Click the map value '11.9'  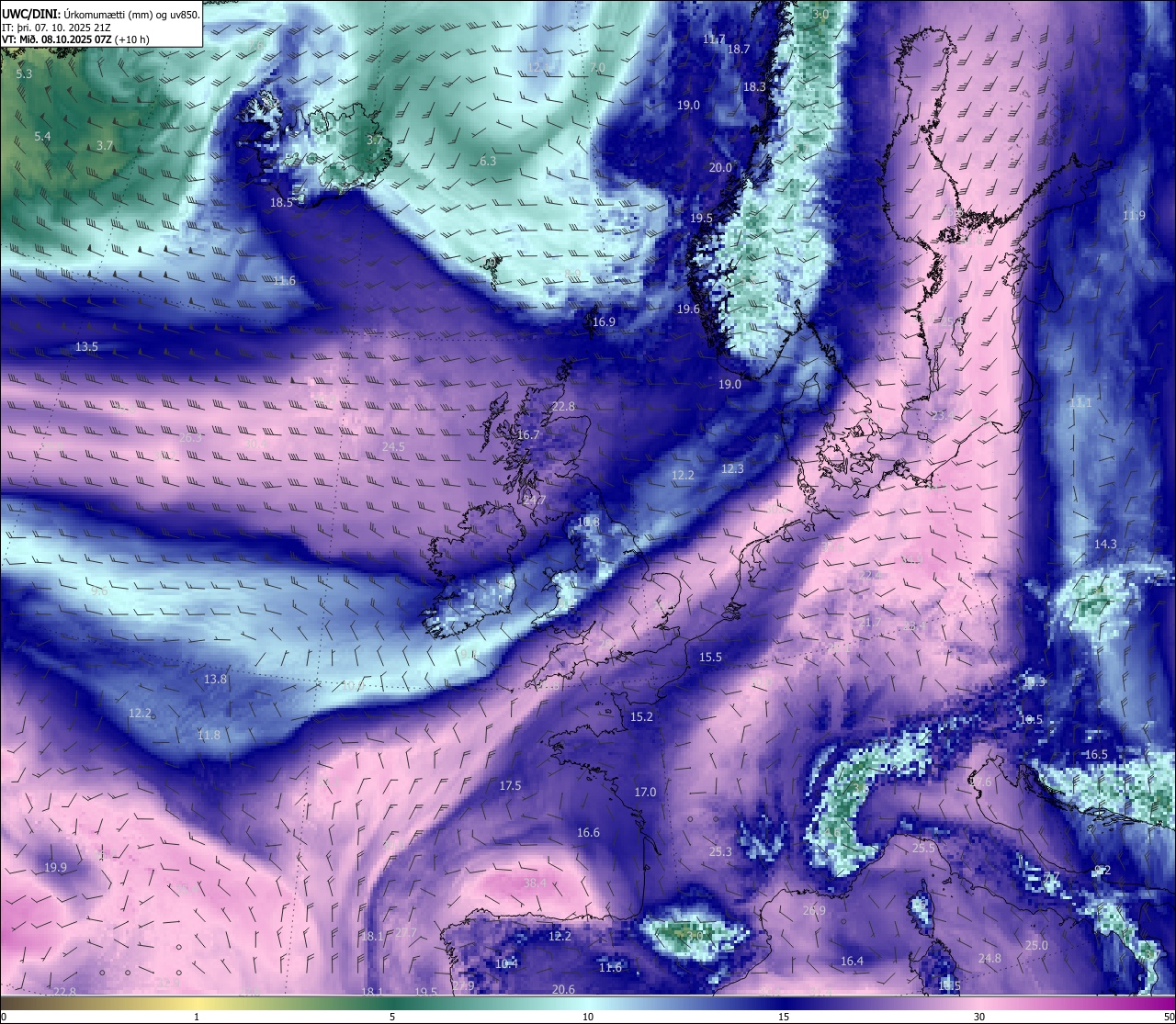coord(1134,216)
